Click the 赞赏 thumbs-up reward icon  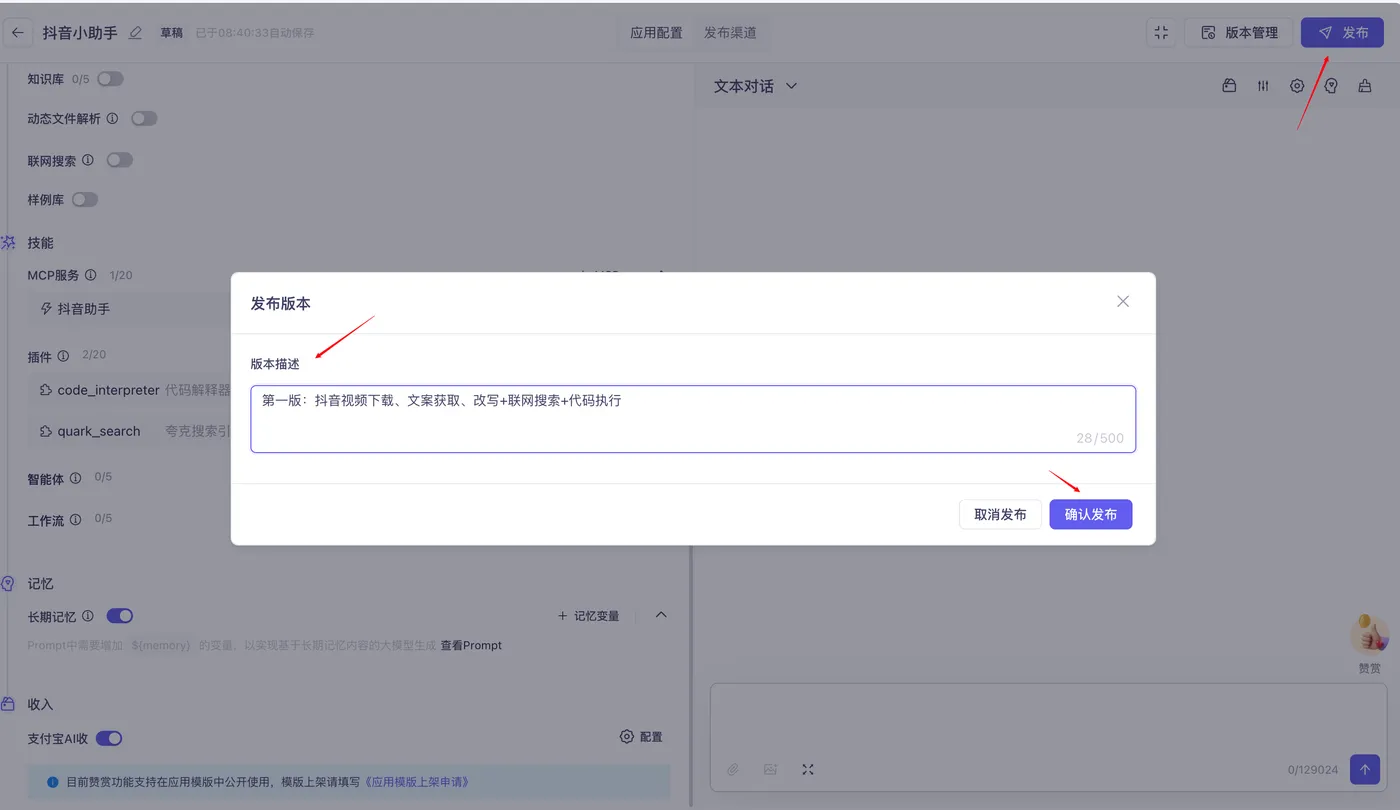coord(1369,635)
